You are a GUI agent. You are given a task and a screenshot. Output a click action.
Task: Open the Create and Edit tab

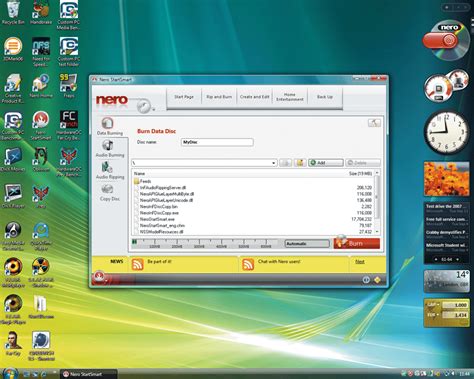click(x=254, y=97)
